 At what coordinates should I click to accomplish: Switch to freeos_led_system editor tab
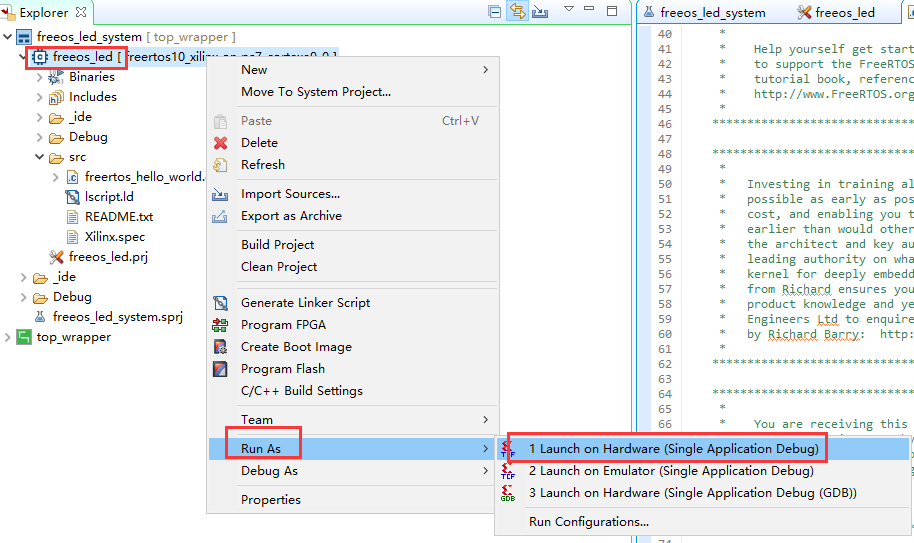pyautogui.click(x=704, y=13)
